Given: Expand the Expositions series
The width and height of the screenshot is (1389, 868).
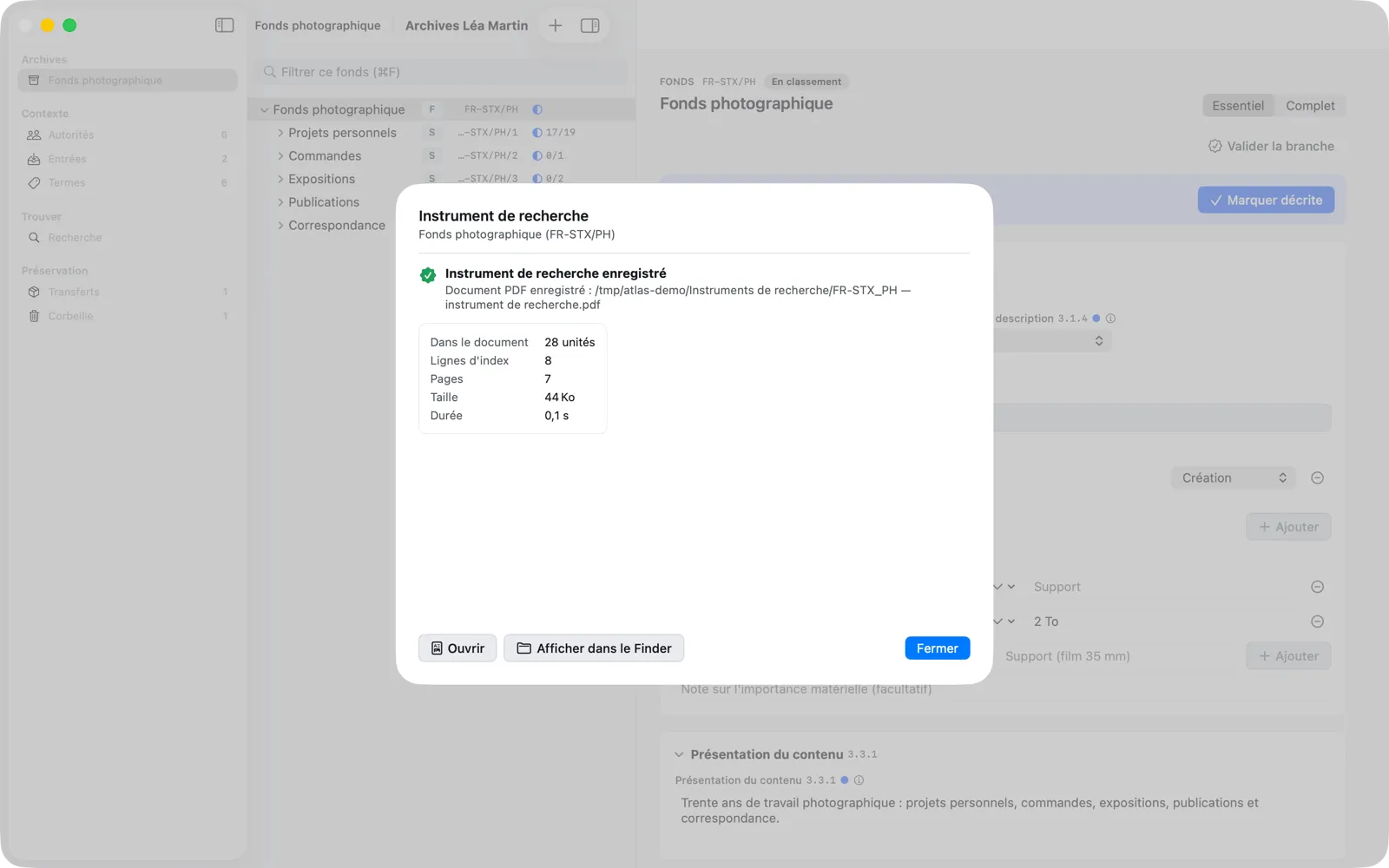Looking at the screenshot, I should tap(280, 179).
